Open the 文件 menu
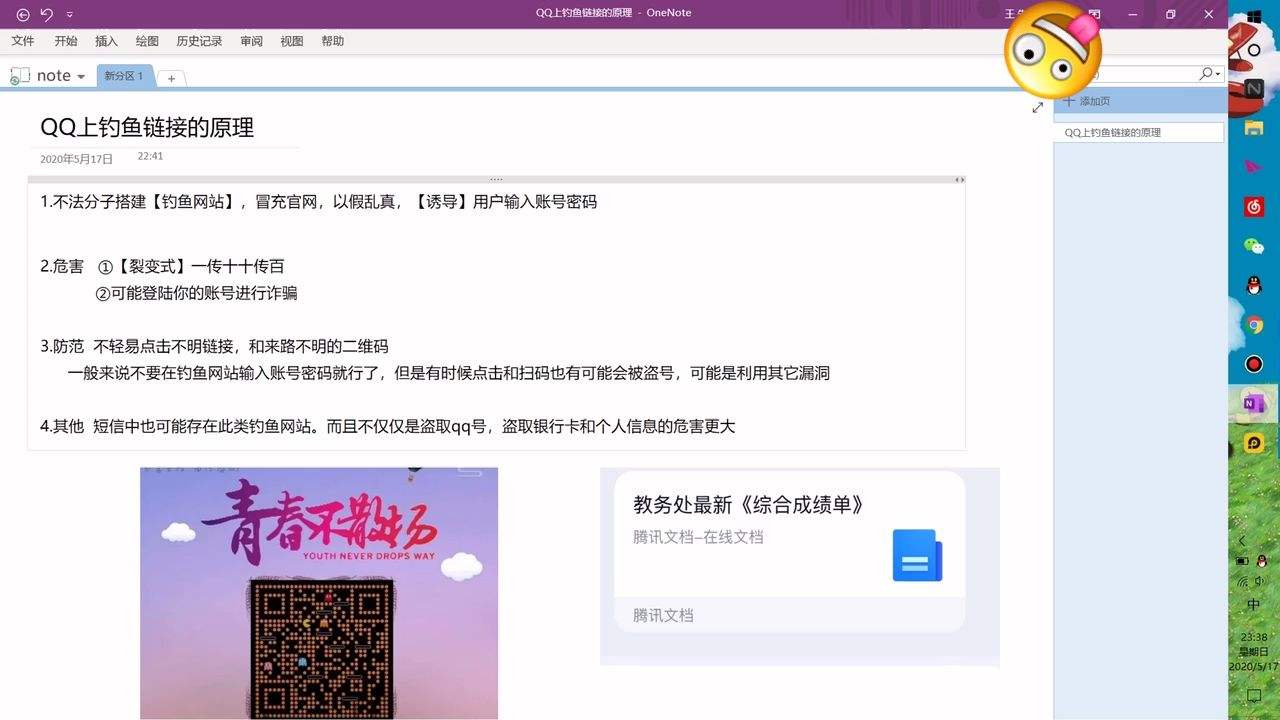The image size is (1280, 720). coord(22,41)
